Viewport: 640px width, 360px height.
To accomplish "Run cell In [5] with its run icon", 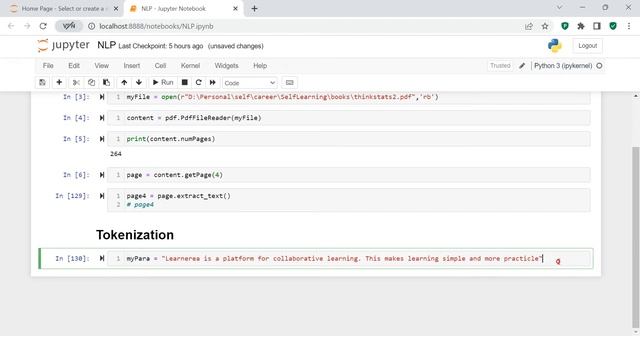I will coord(102,139).
